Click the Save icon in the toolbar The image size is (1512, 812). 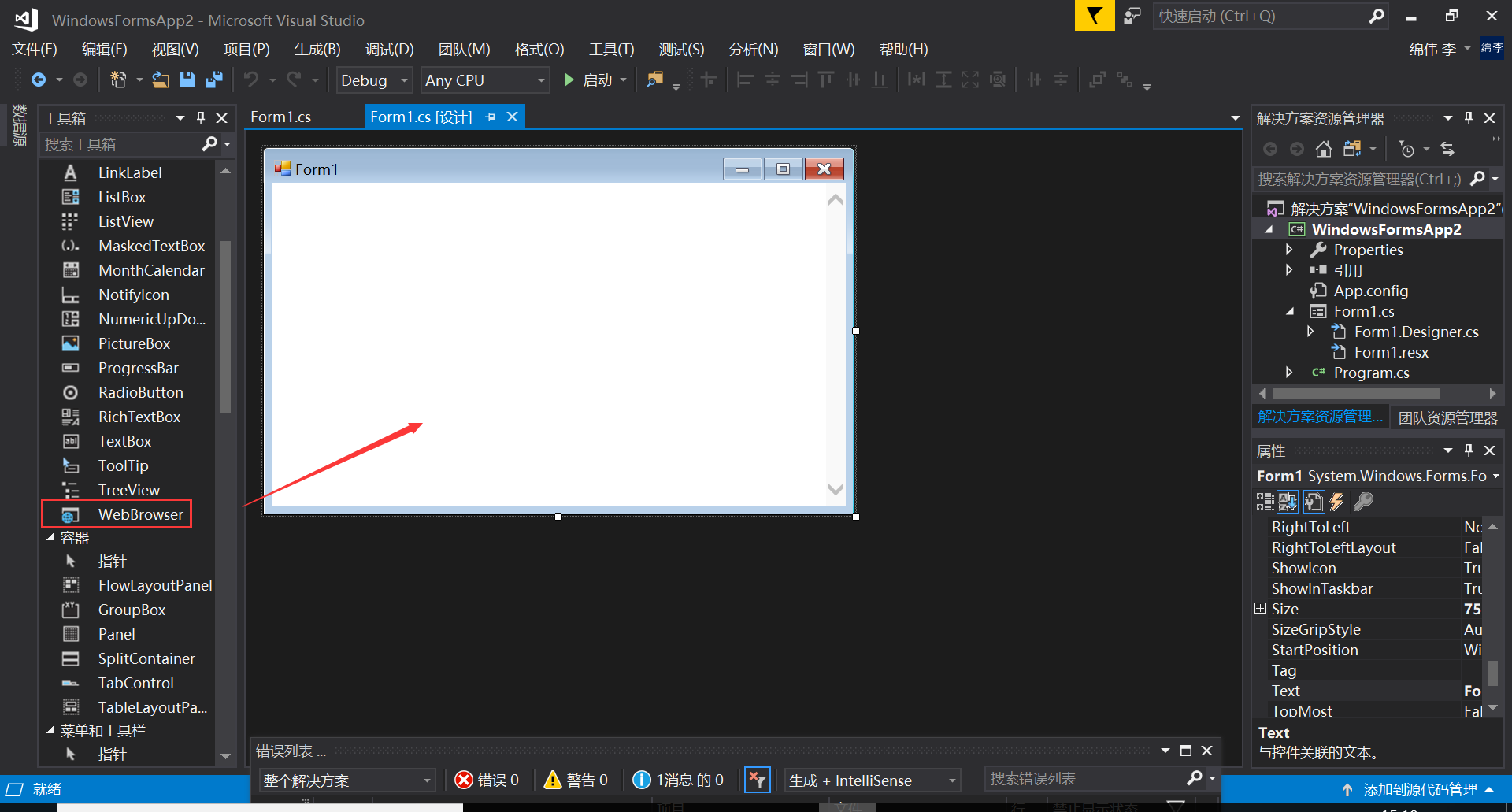pos(187,80)
